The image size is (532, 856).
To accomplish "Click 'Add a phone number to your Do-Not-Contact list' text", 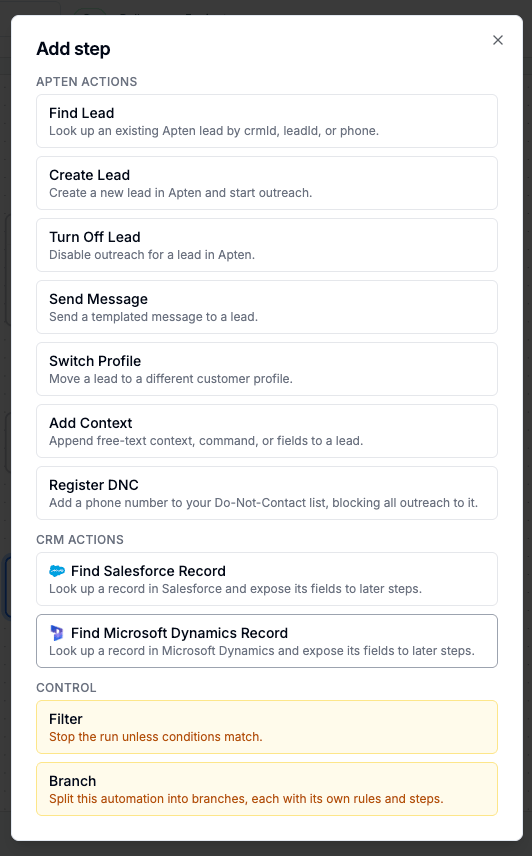I will pyautogui.click(x=263, y=503).
